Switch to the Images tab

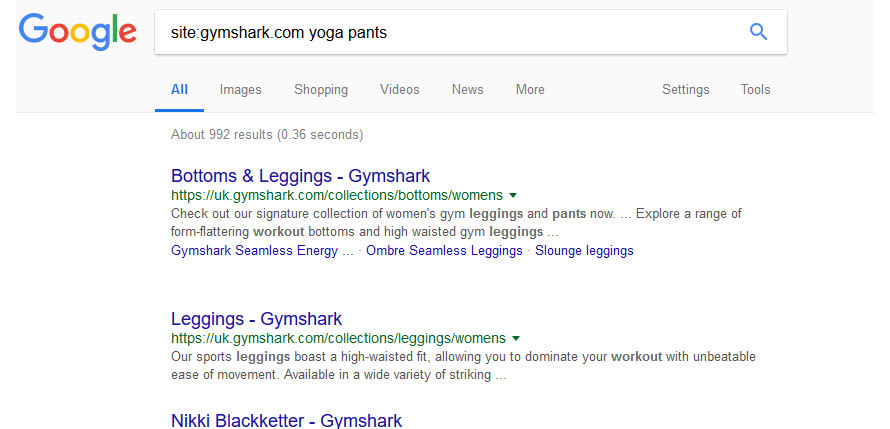coord(241,90)
